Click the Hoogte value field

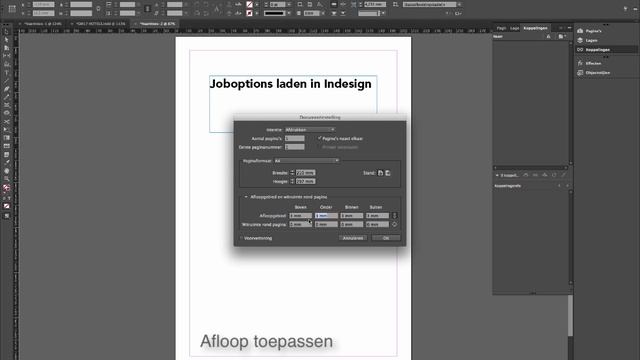306,181
